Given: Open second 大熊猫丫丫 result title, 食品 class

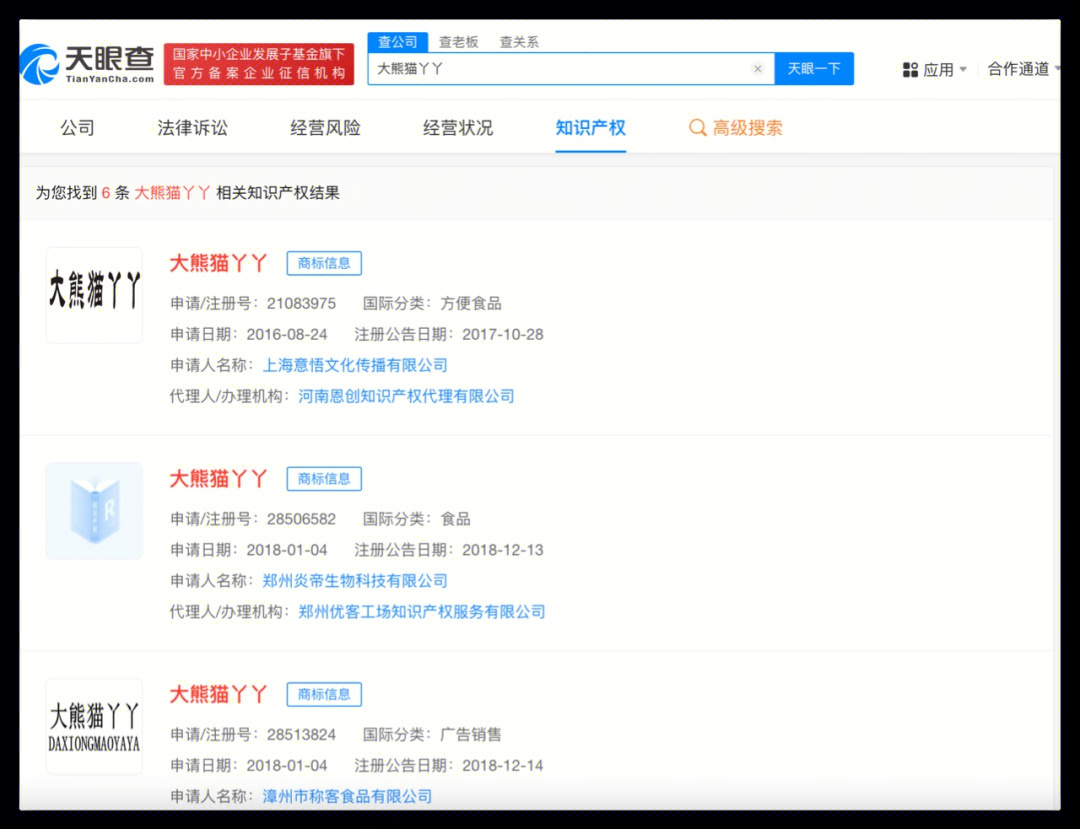Looking at the screenshot, I should (218, 479).
